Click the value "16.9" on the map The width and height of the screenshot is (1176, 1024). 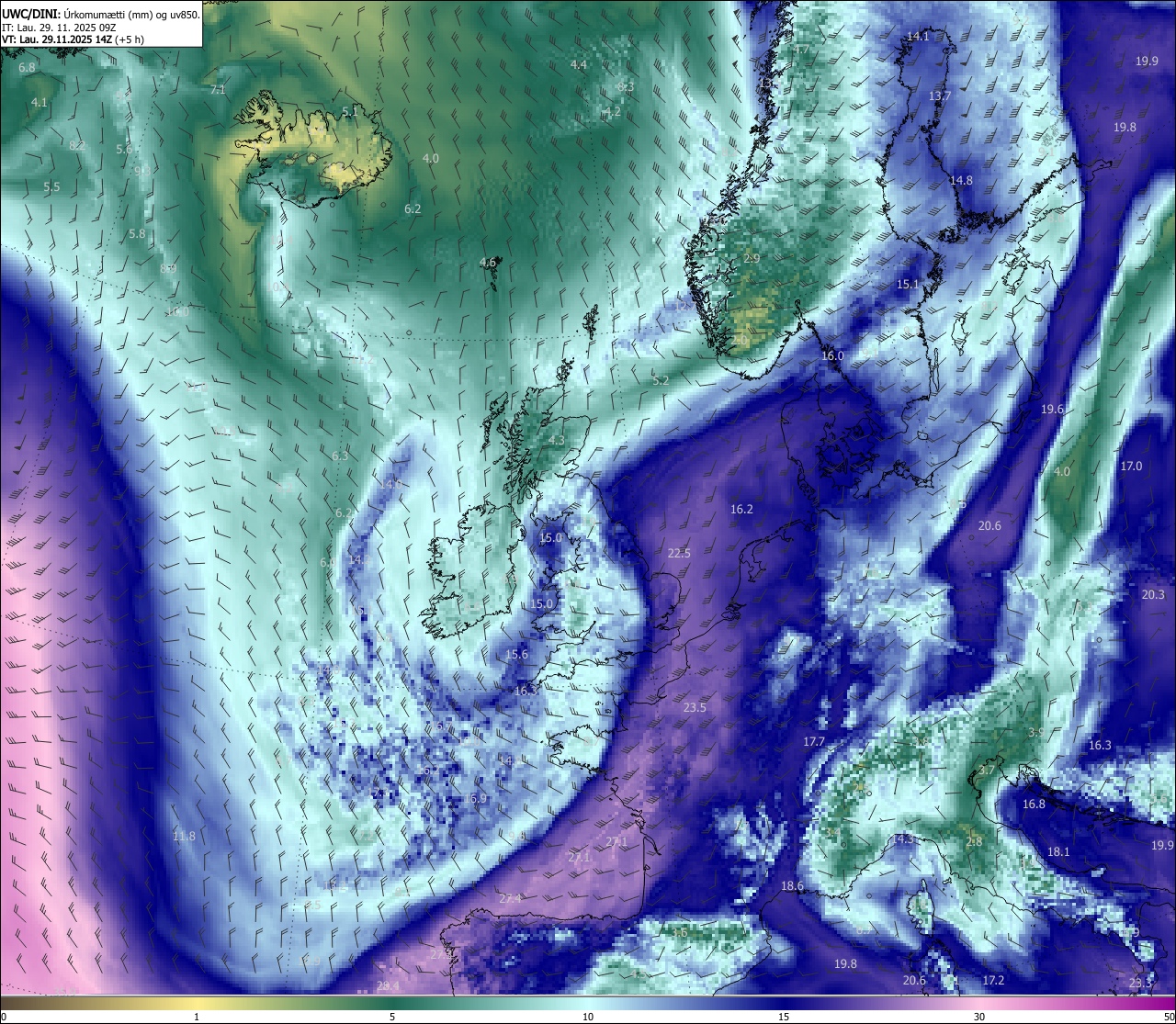475,799
